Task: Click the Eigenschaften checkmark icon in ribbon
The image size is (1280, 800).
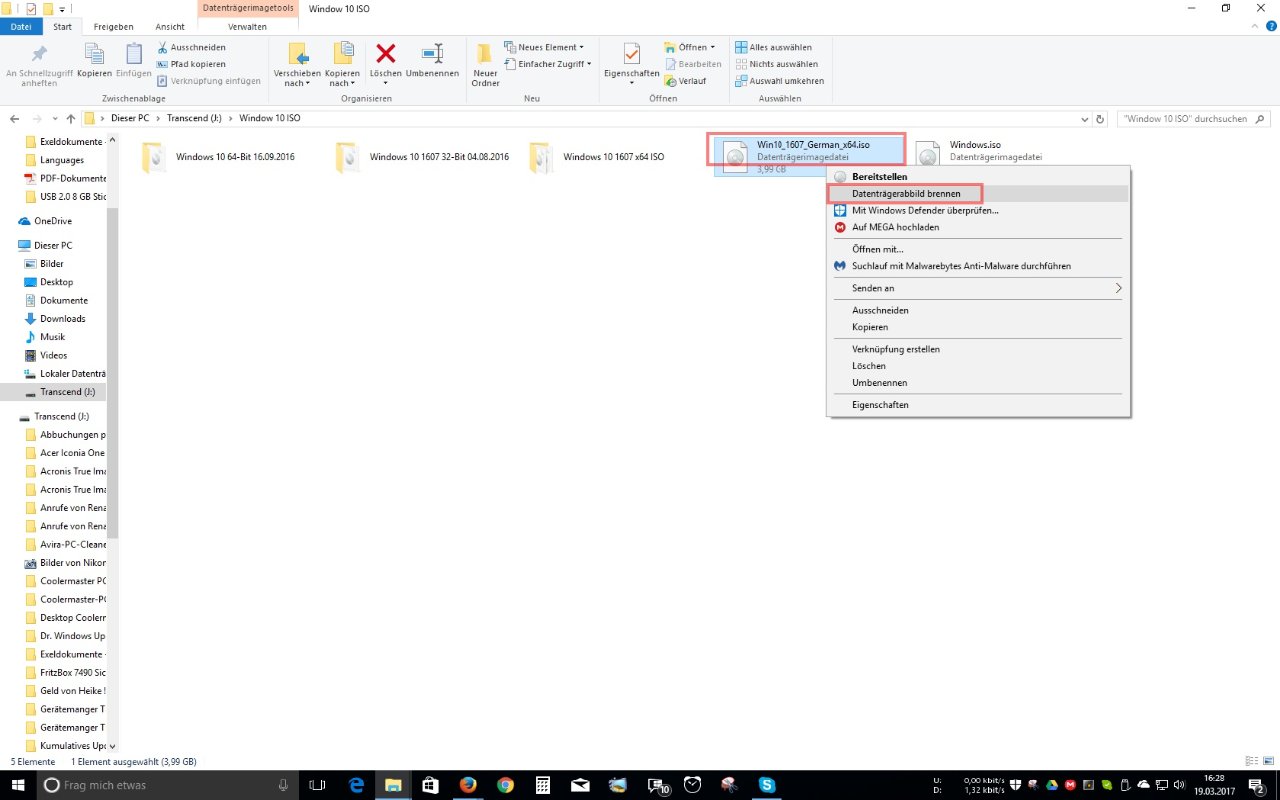Action: tap(631, 53)
